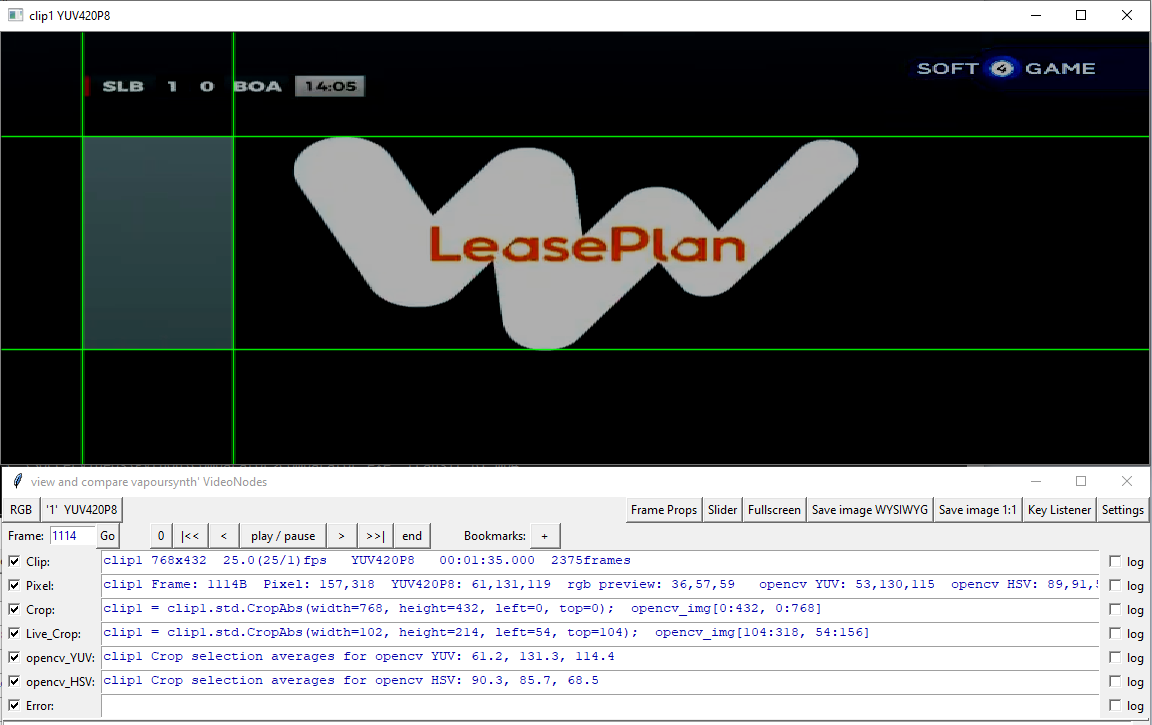The image size is (1152, 725).
Task: Jump to frame 0
Action: (x=161, y=535)
